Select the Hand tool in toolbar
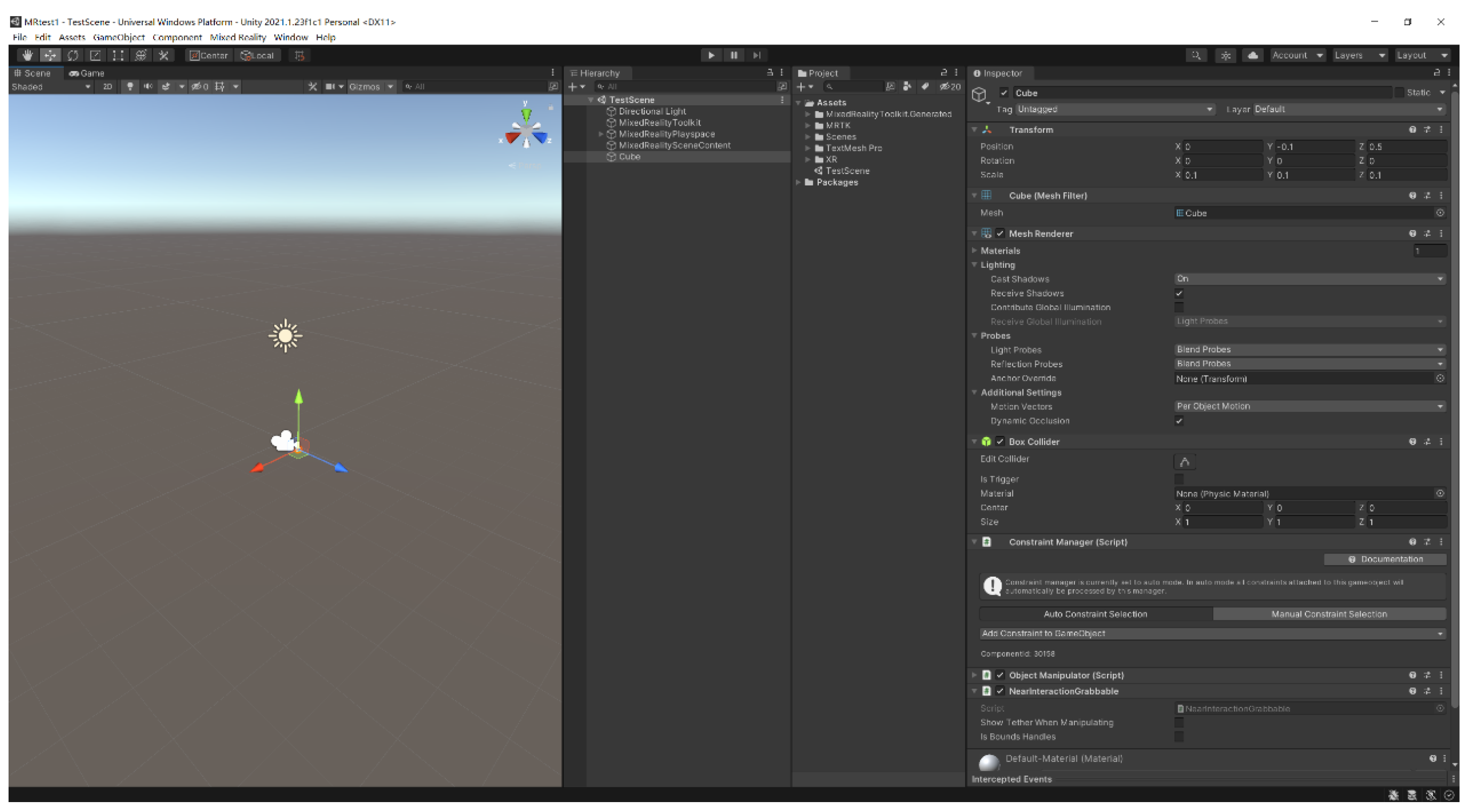The height and width of the screenshot is (812, 1469). pyautogui.click(x=27, y=55)
